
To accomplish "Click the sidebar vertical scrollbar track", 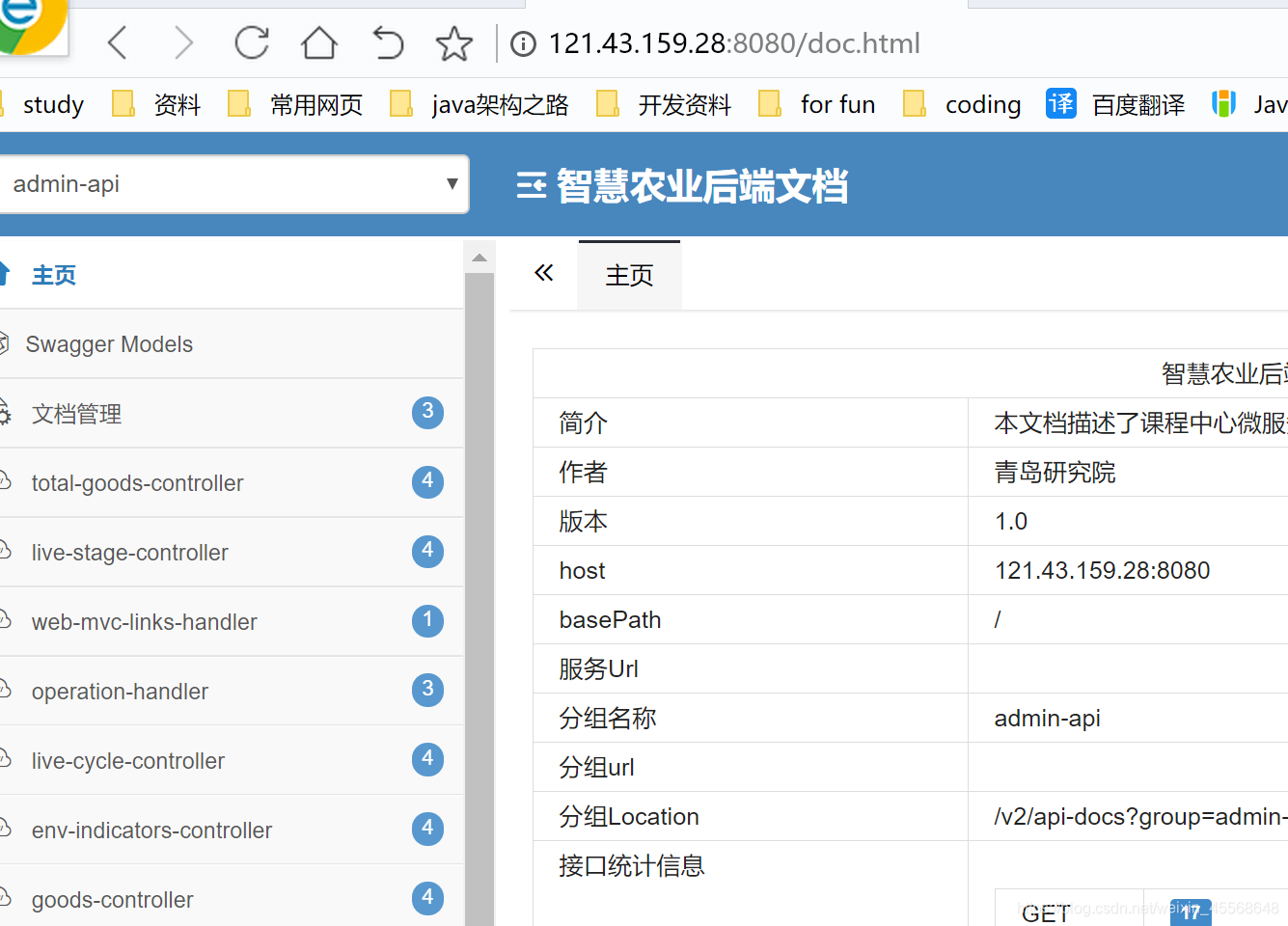I will coord(480,598).
